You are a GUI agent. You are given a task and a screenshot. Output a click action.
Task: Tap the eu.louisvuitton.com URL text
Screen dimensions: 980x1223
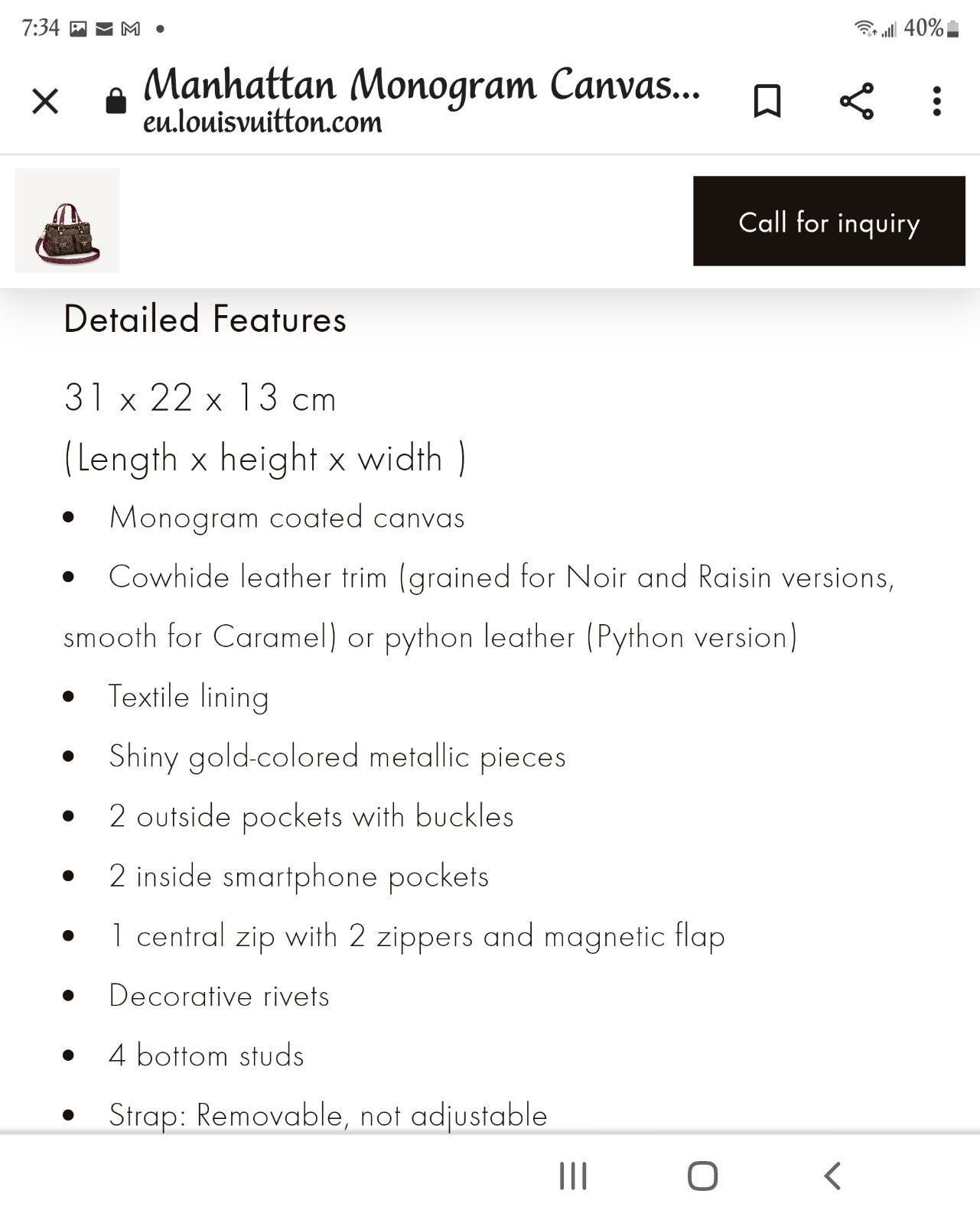click(262, 122)
